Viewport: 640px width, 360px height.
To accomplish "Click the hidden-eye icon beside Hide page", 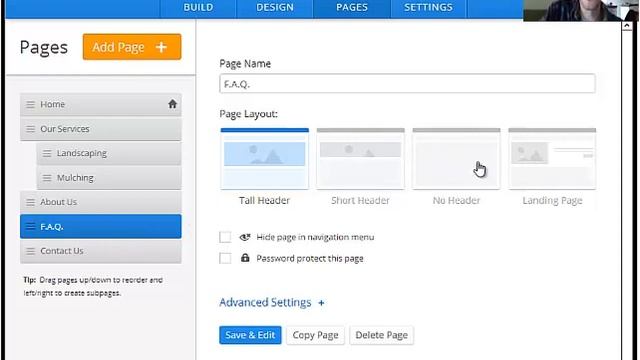I will click(x=245, y=237).
